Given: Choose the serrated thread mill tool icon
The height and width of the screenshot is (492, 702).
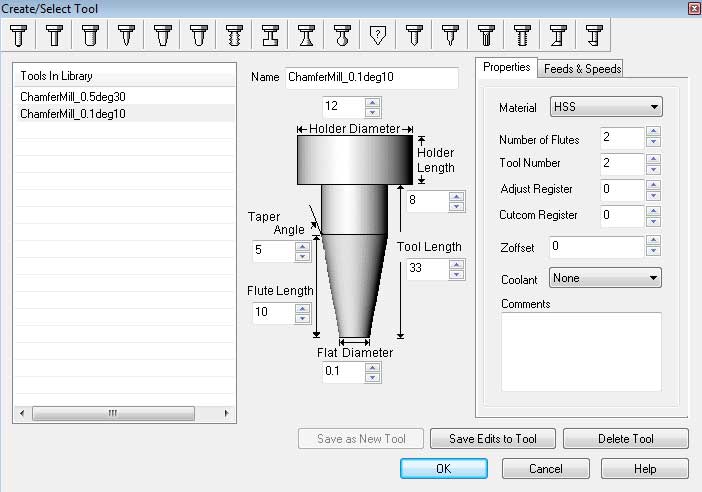Looking at the screenshot, I should click(x=234, y=36).
